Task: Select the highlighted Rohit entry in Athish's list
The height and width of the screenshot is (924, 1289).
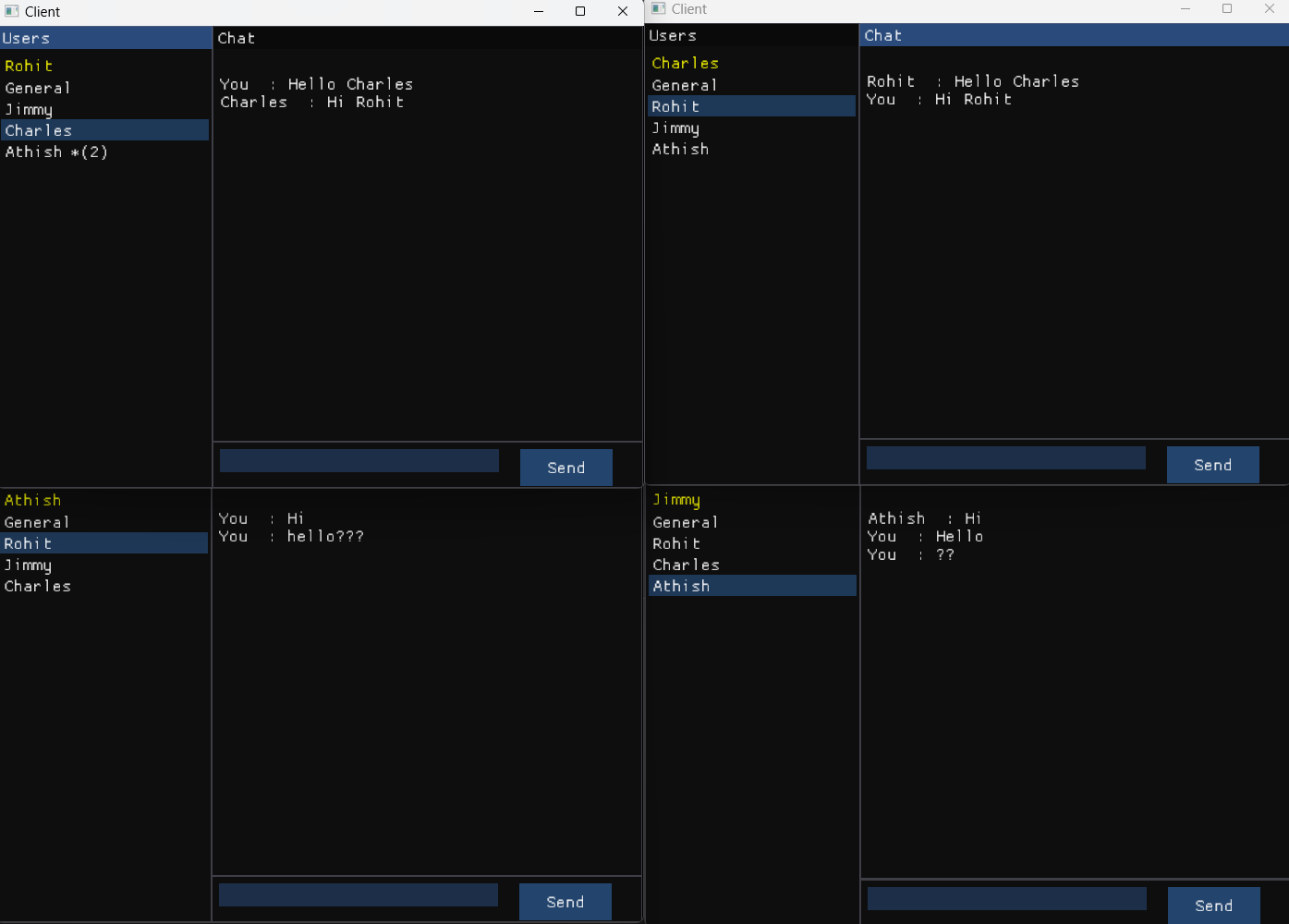Action: (x=104, y=543)
